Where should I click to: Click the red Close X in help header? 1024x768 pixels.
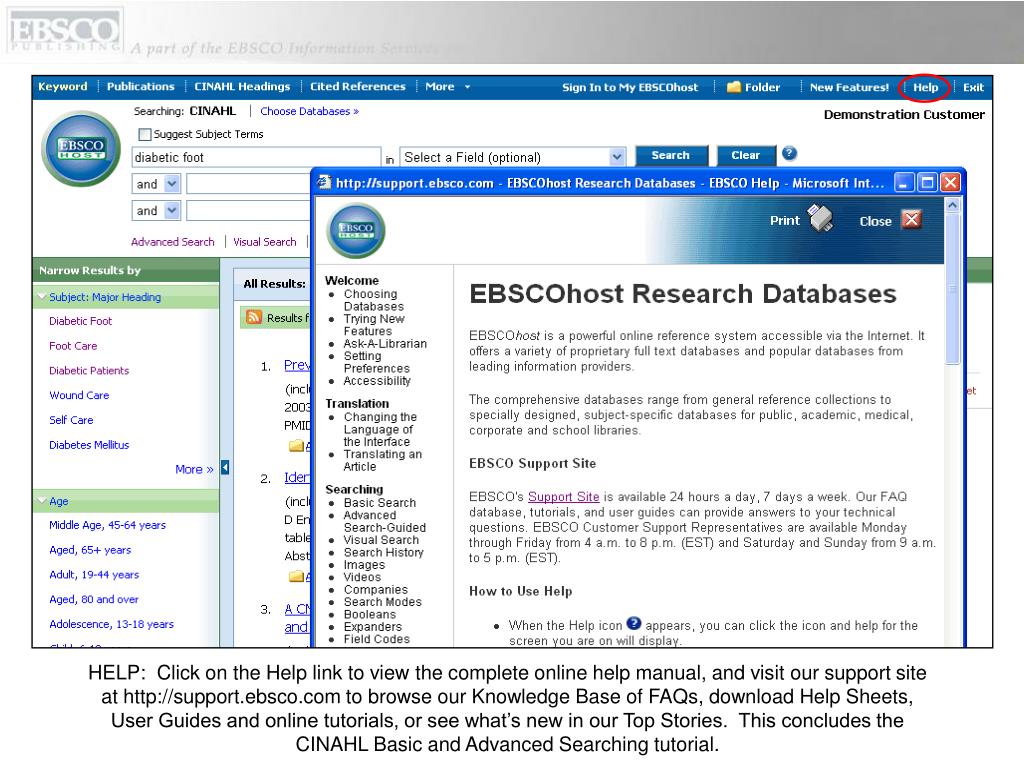pyautogui.click(x=911, y=219)
